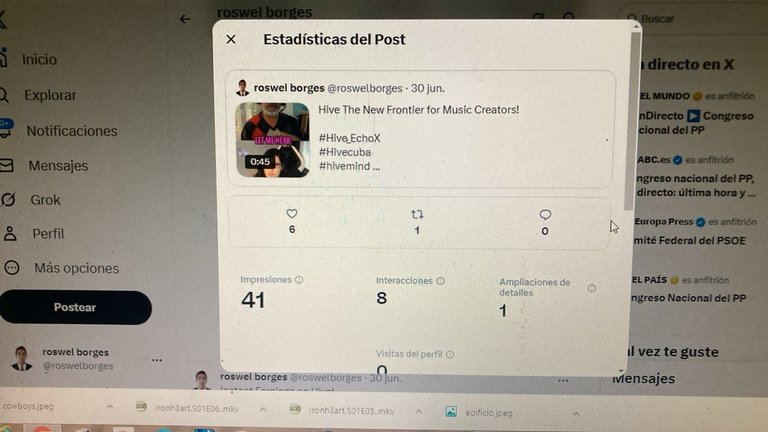Open info icon beside Interacciones
The image size is (768, 432).
[440, 281]
